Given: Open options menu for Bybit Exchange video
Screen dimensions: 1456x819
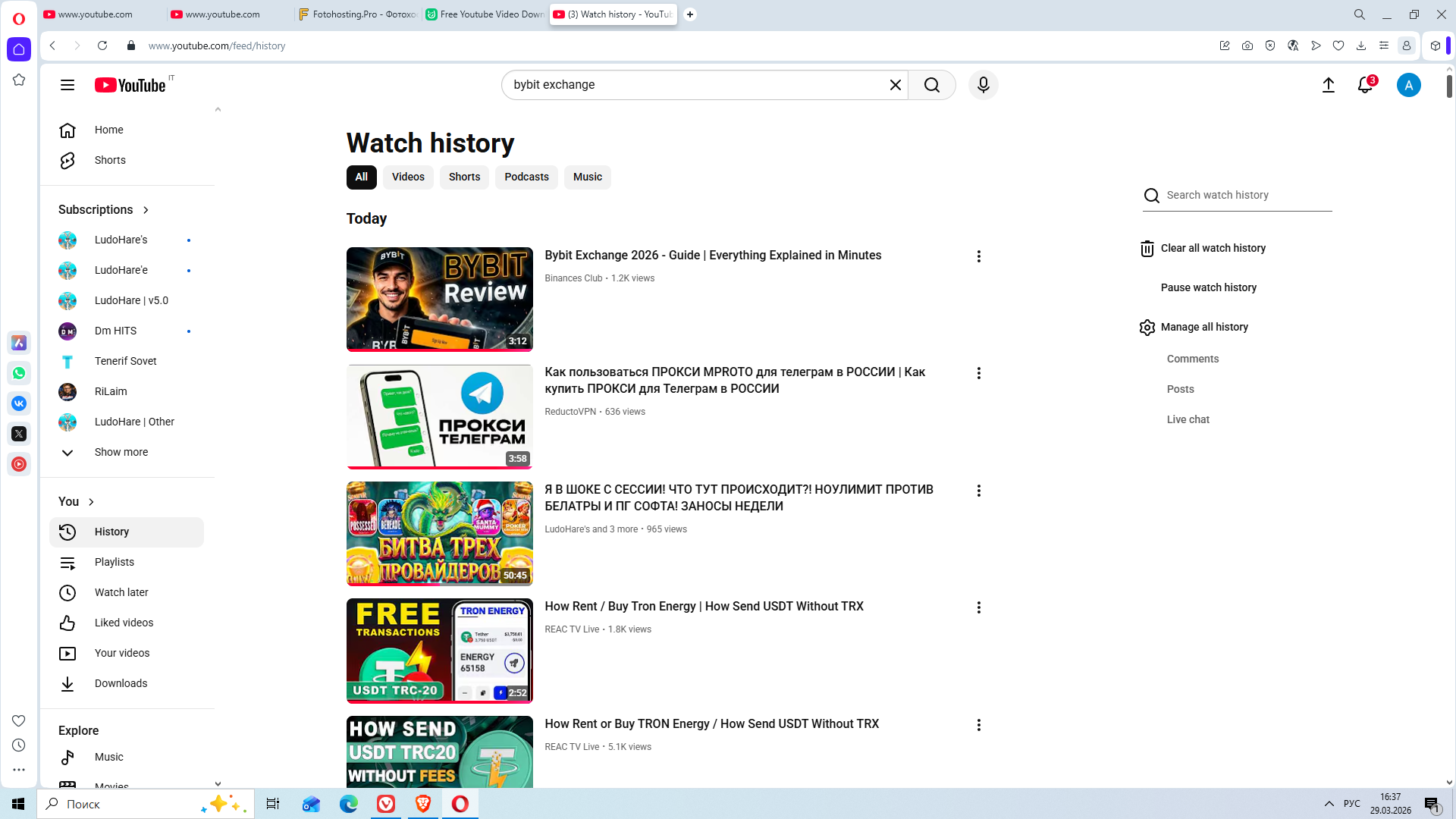Looking at the screenshot, I should click(x=979, y=256).
